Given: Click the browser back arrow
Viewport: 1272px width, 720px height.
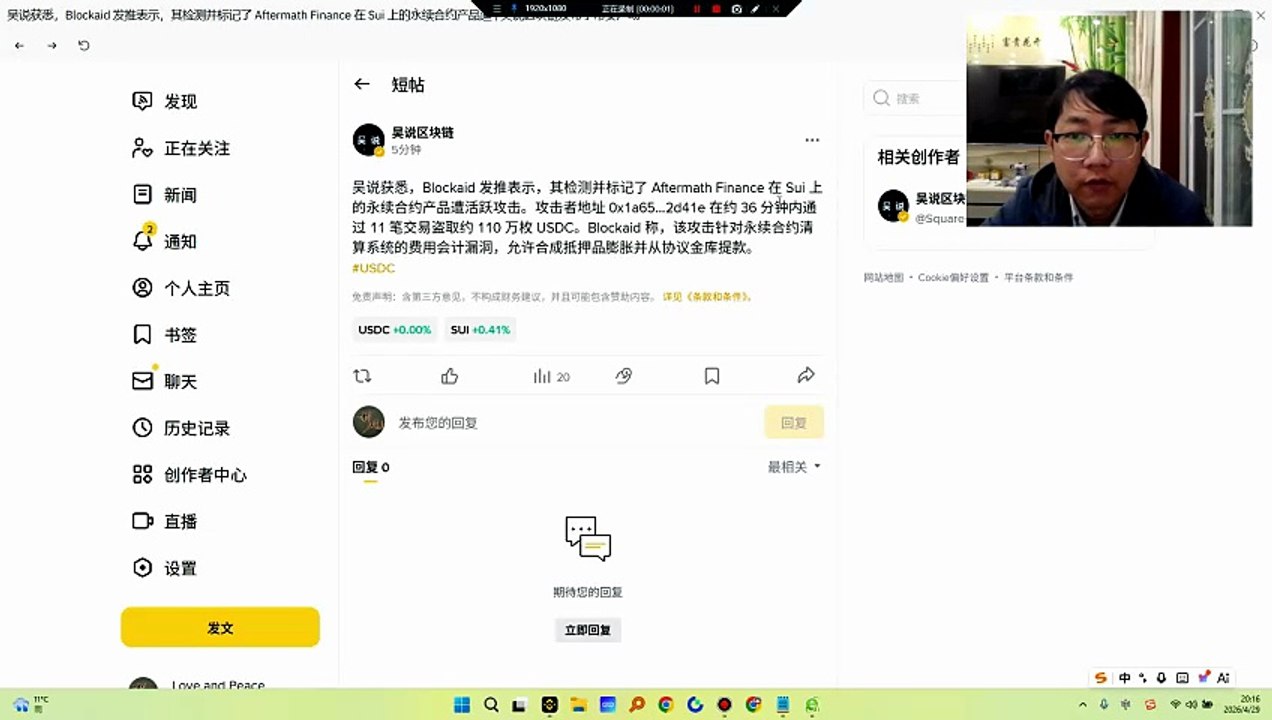Looking at the screenshot, I should [x=19, y=45].
